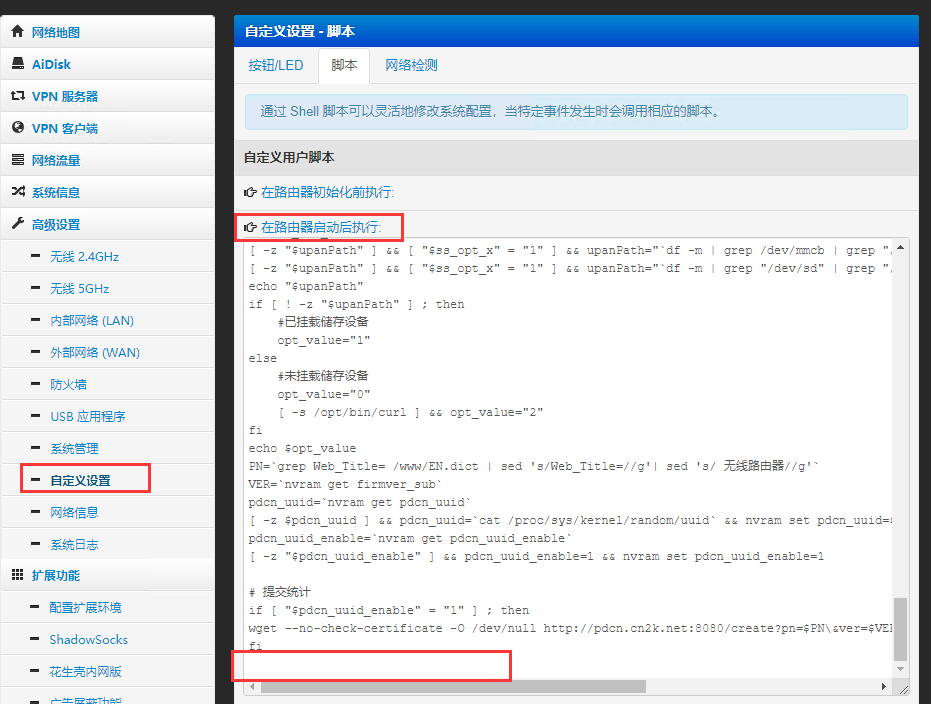Select the 脚本 tab
The image size is (931, 704).
pos(343,63)
